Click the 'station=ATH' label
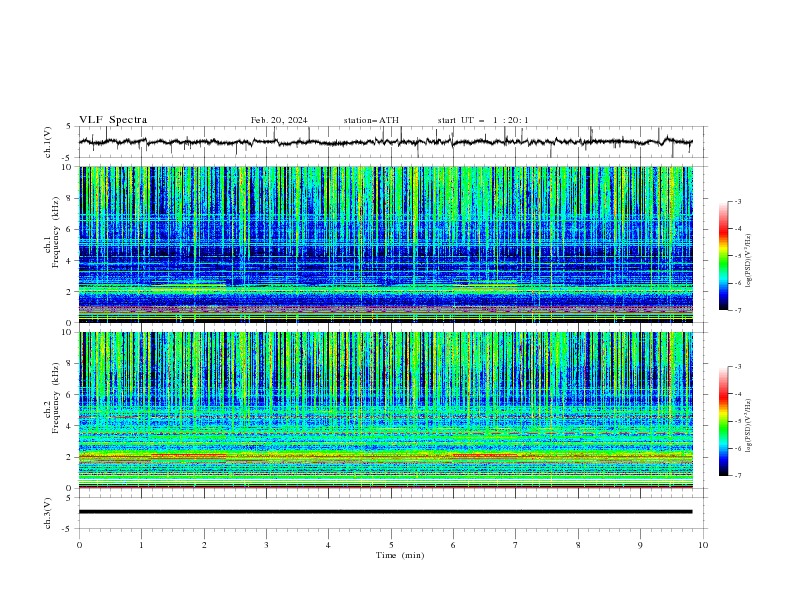Image resolution: width=792 pixels, height=612 pixels. click(371, 120)
